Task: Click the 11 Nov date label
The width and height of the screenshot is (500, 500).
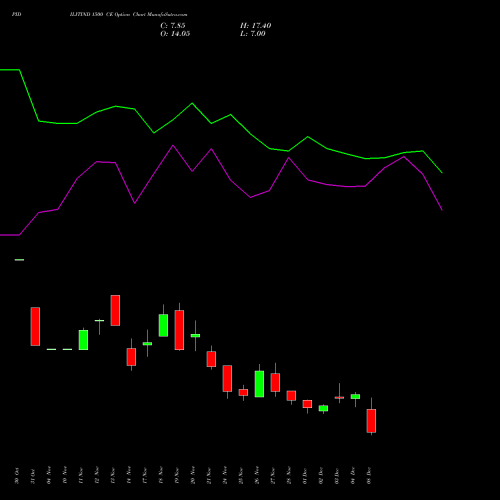Action: (x=81, y=476)
